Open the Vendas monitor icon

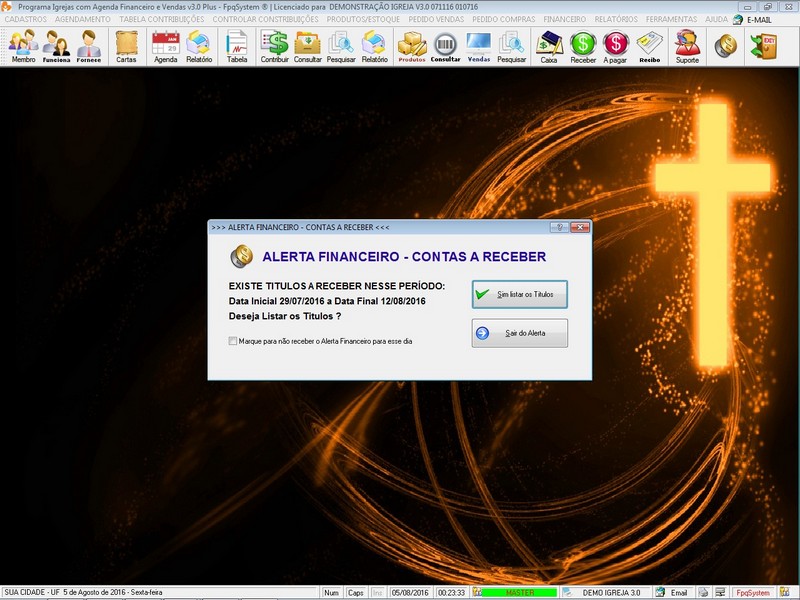coord(479,46)
